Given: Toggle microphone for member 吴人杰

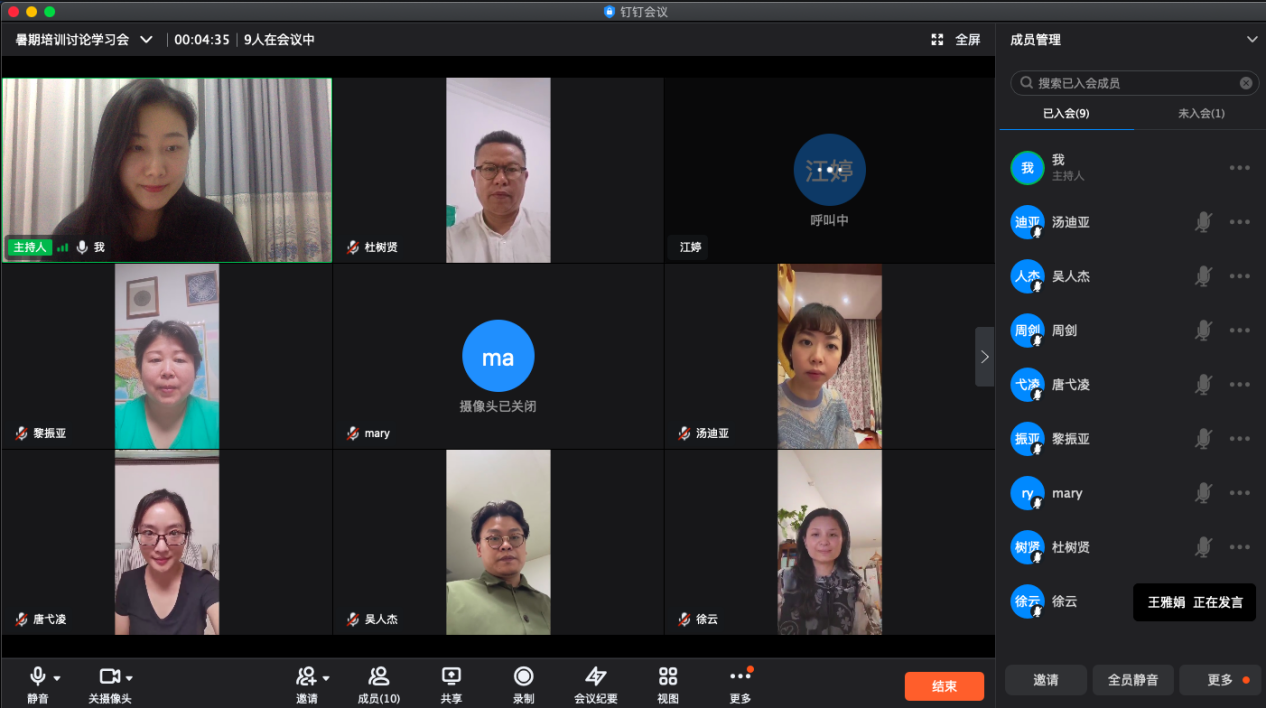Looking at the screenshot, I should point(1204,276).
